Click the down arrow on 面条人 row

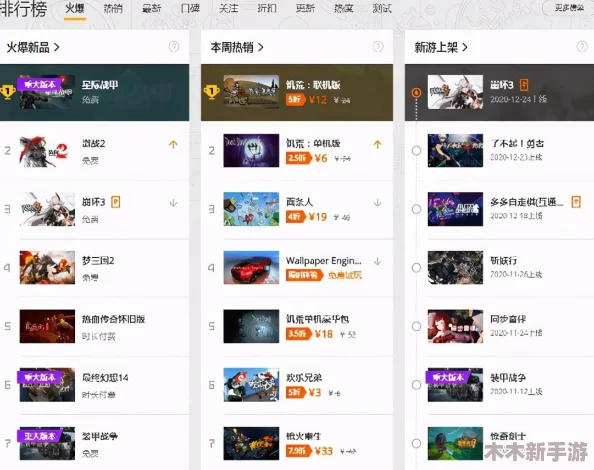coord(377,203)
